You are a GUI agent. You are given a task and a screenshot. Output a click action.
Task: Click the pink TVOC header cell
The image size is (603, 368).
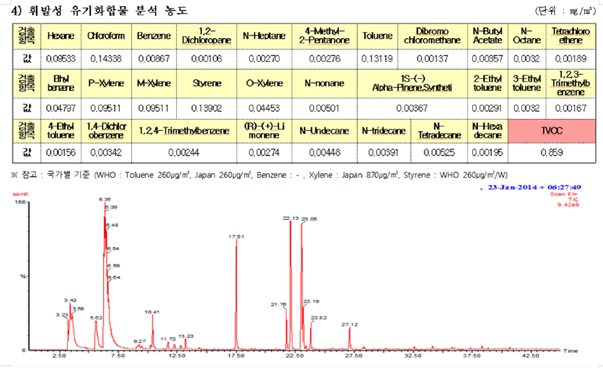[552, 131]
